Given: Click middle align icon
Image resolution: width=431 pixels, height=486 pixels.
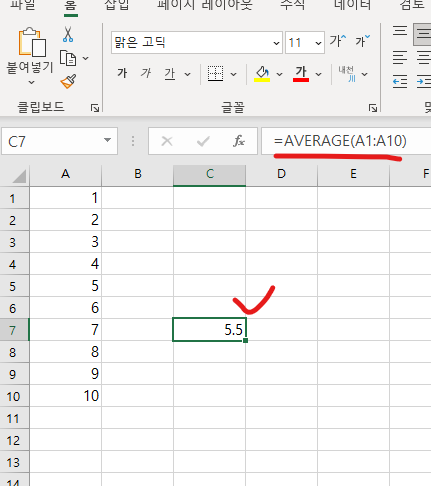Looking at the screenshot, I should (x=422, y=34).
